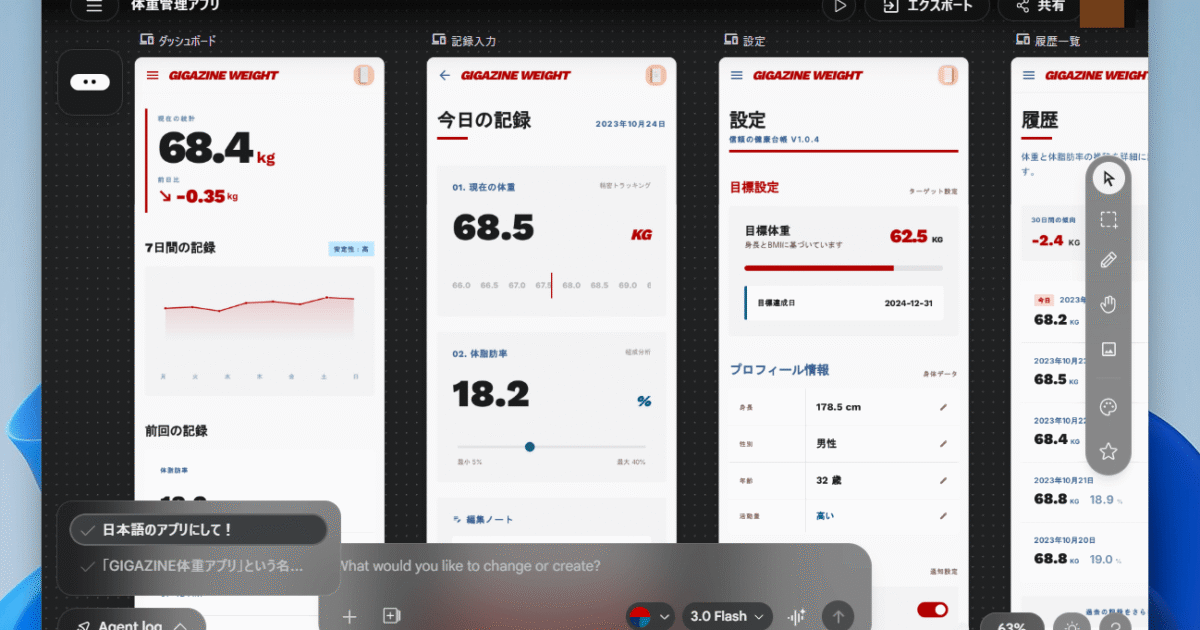The image size is (1200, 630).
Task: Open the 3.0 Flash model dropdown
Action: tap(727, 617)
